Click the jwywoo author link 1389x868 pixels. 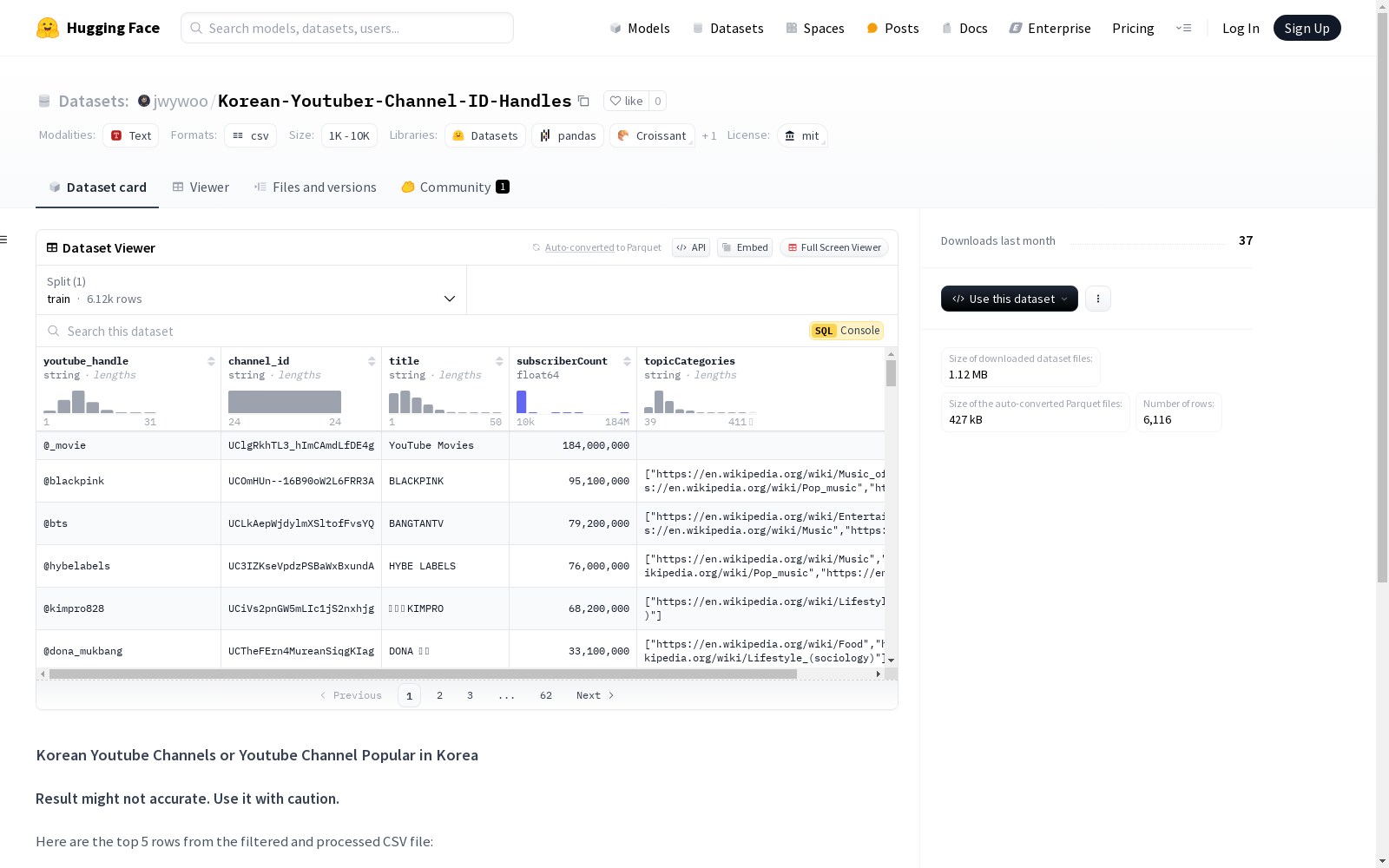tap(181, 101)
